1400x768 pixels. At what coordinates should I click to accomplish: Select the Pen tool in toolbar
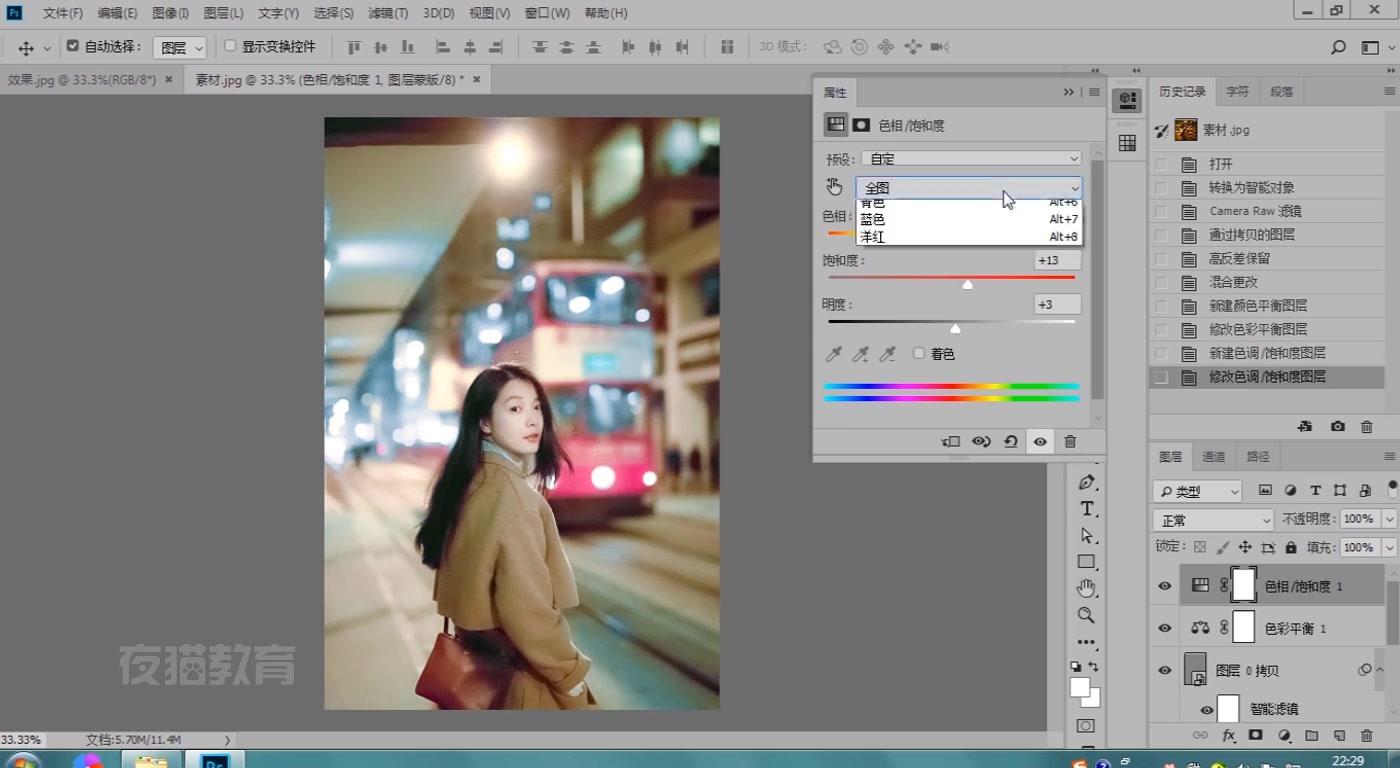[1087, 482]
